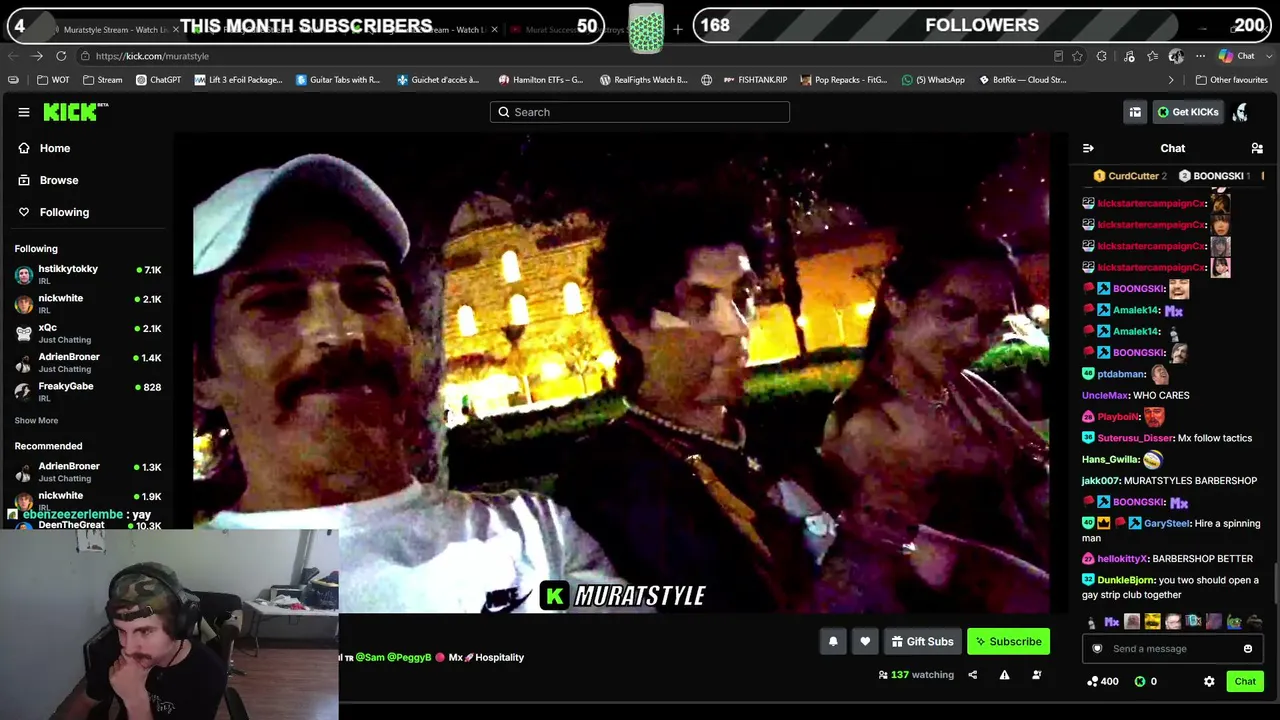This screenshot has height=720, width=1280.
Task: Follow the channel with the heart button
Action: (x=865, y=641)
